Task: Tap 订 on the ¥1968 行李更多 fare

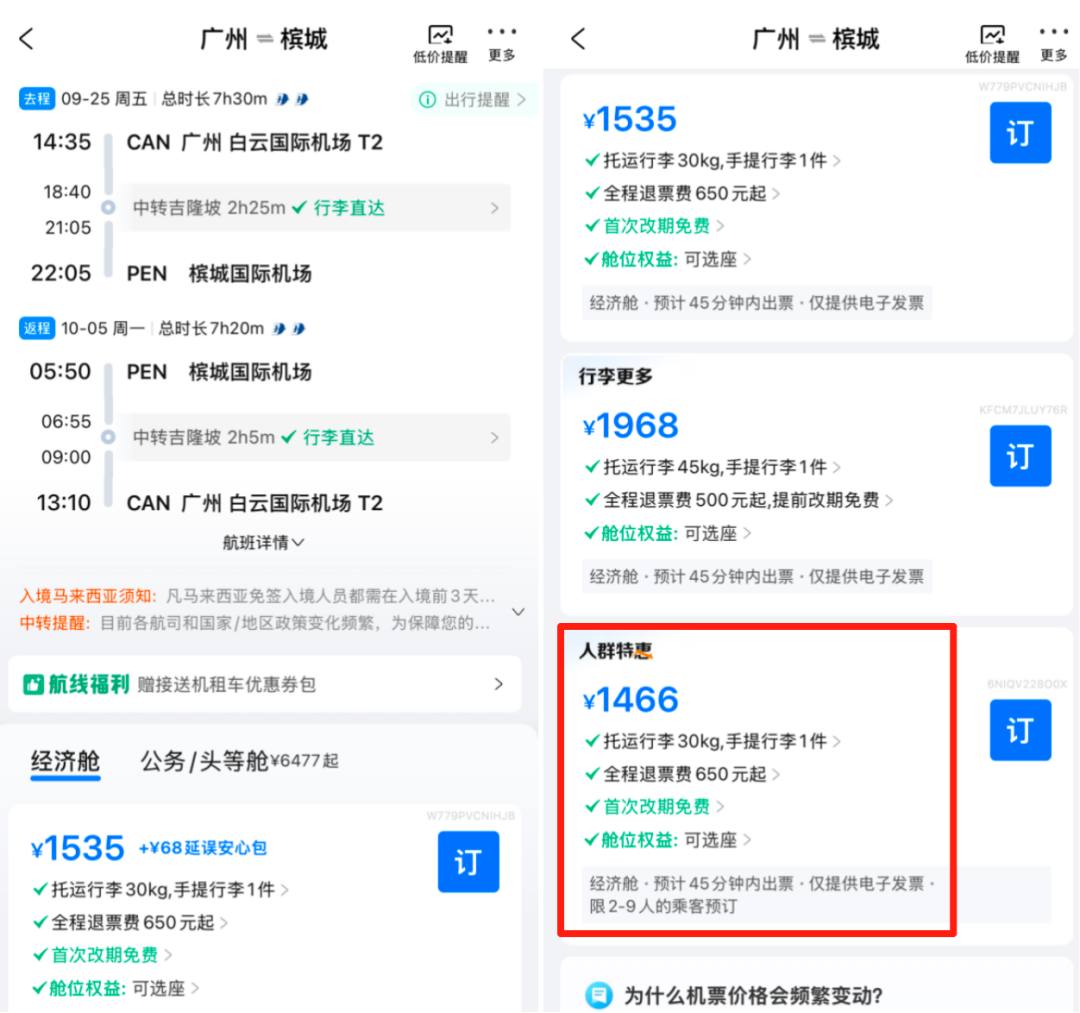Action: click(x=1020, y=456)
